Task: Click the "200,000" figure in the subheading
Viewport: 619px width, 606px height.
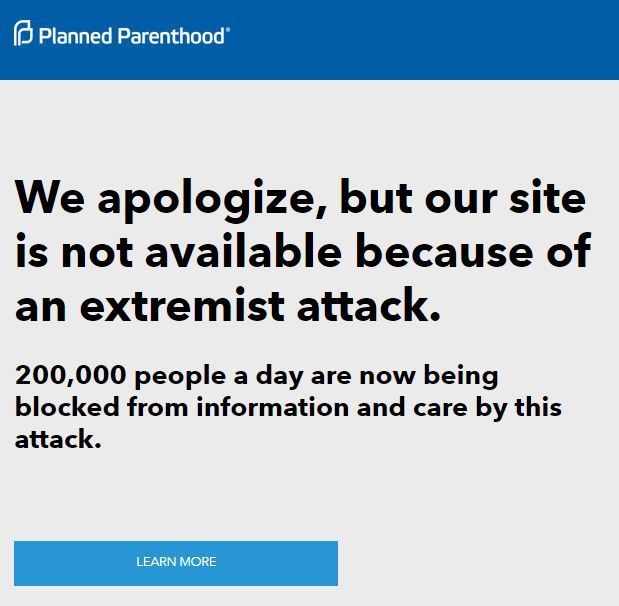Action: [69, 376]
